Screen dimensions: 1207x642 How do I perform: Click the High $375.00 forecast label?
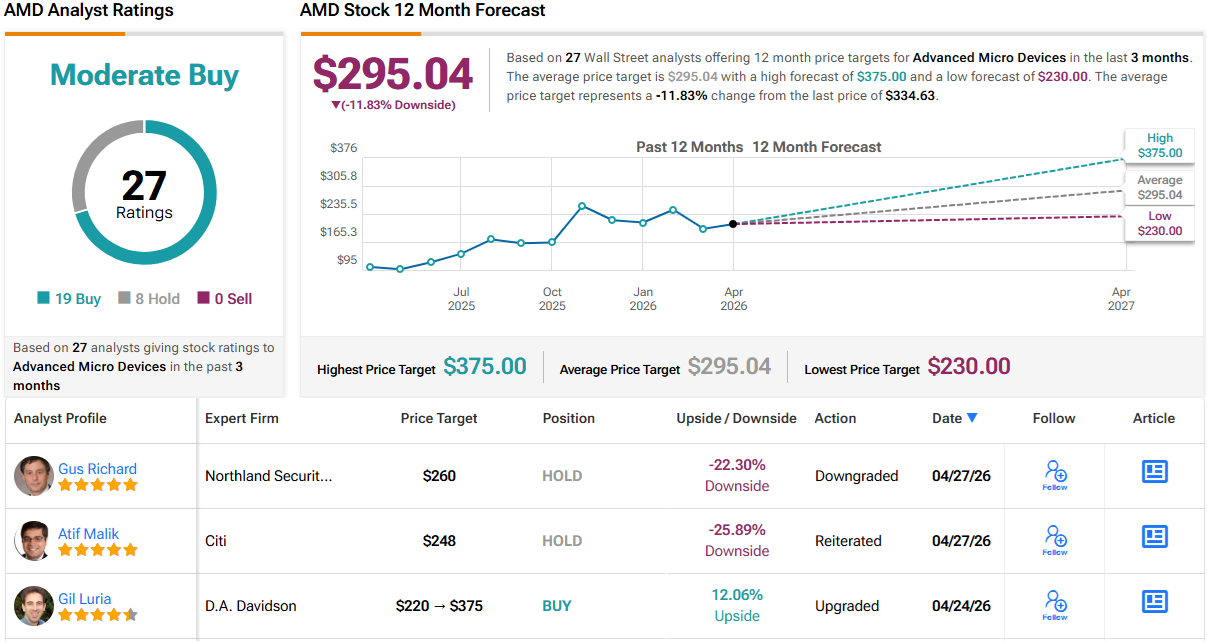point(1159,146)
